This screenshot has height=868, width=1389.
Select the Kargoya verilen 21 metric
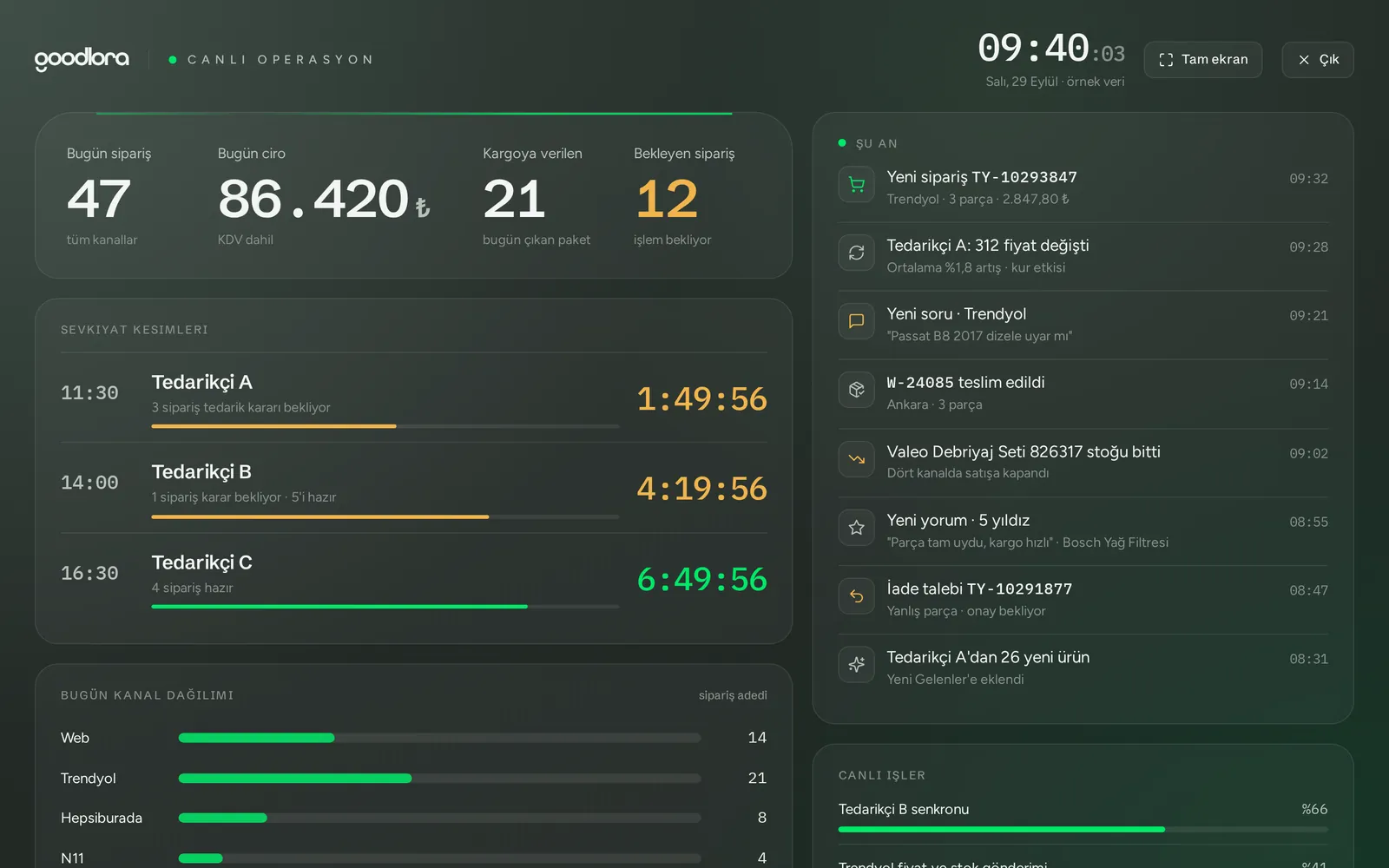(x=537, y=196)
